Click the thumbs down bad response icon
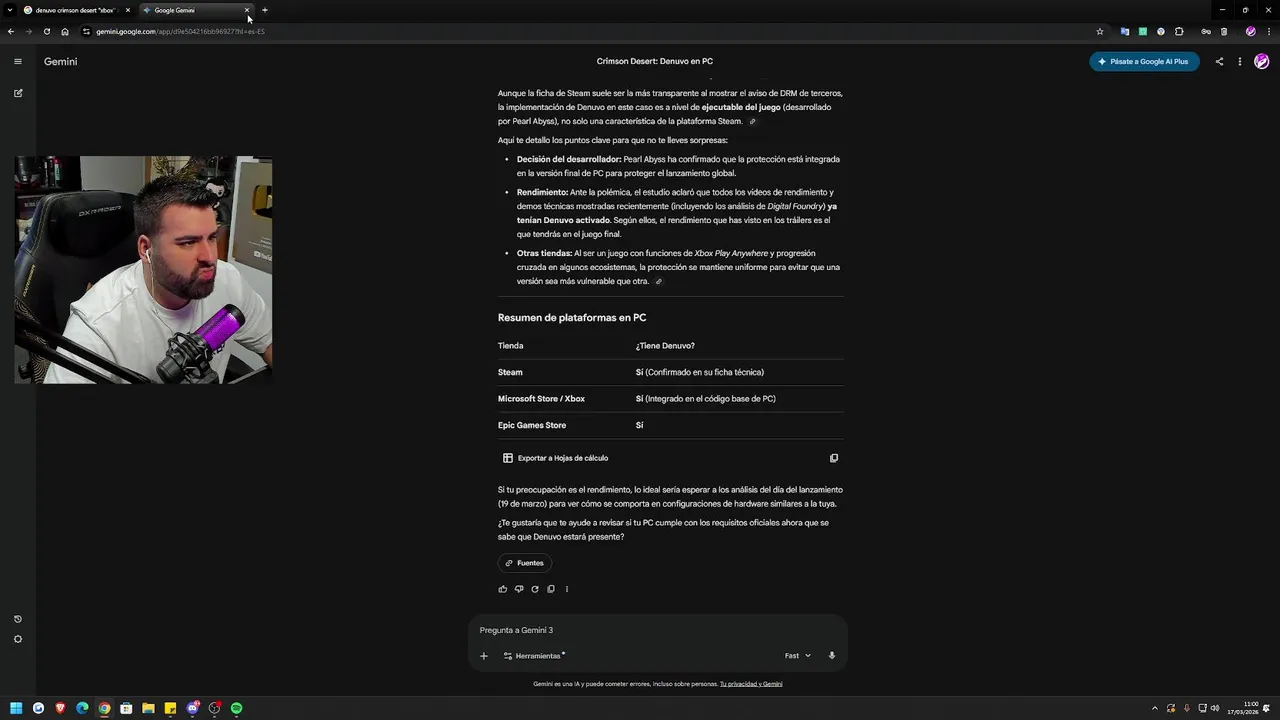This screenshot has height=720, width=1280. [519, 589]
